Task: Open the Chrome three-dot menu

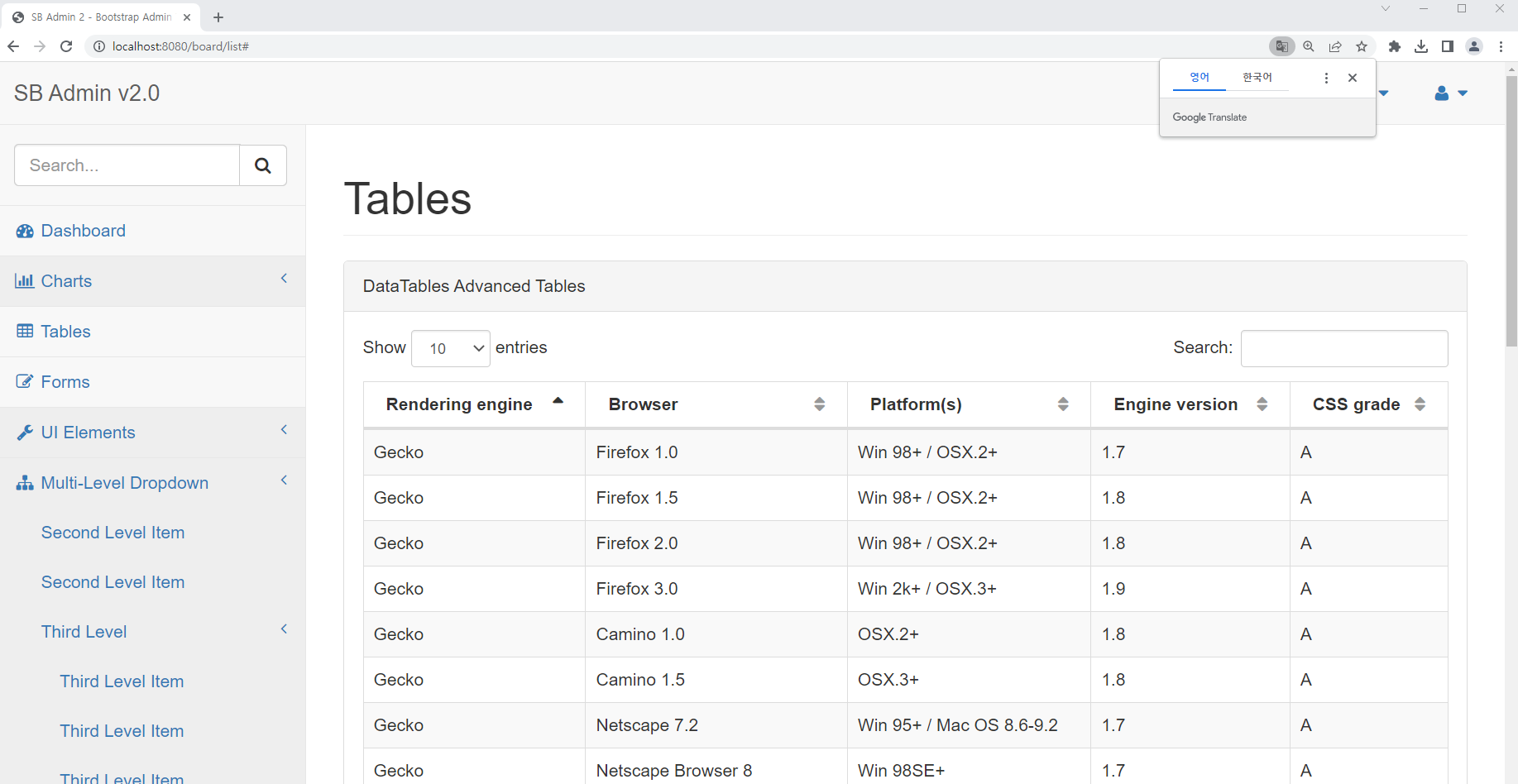Action: point(1501,46)
